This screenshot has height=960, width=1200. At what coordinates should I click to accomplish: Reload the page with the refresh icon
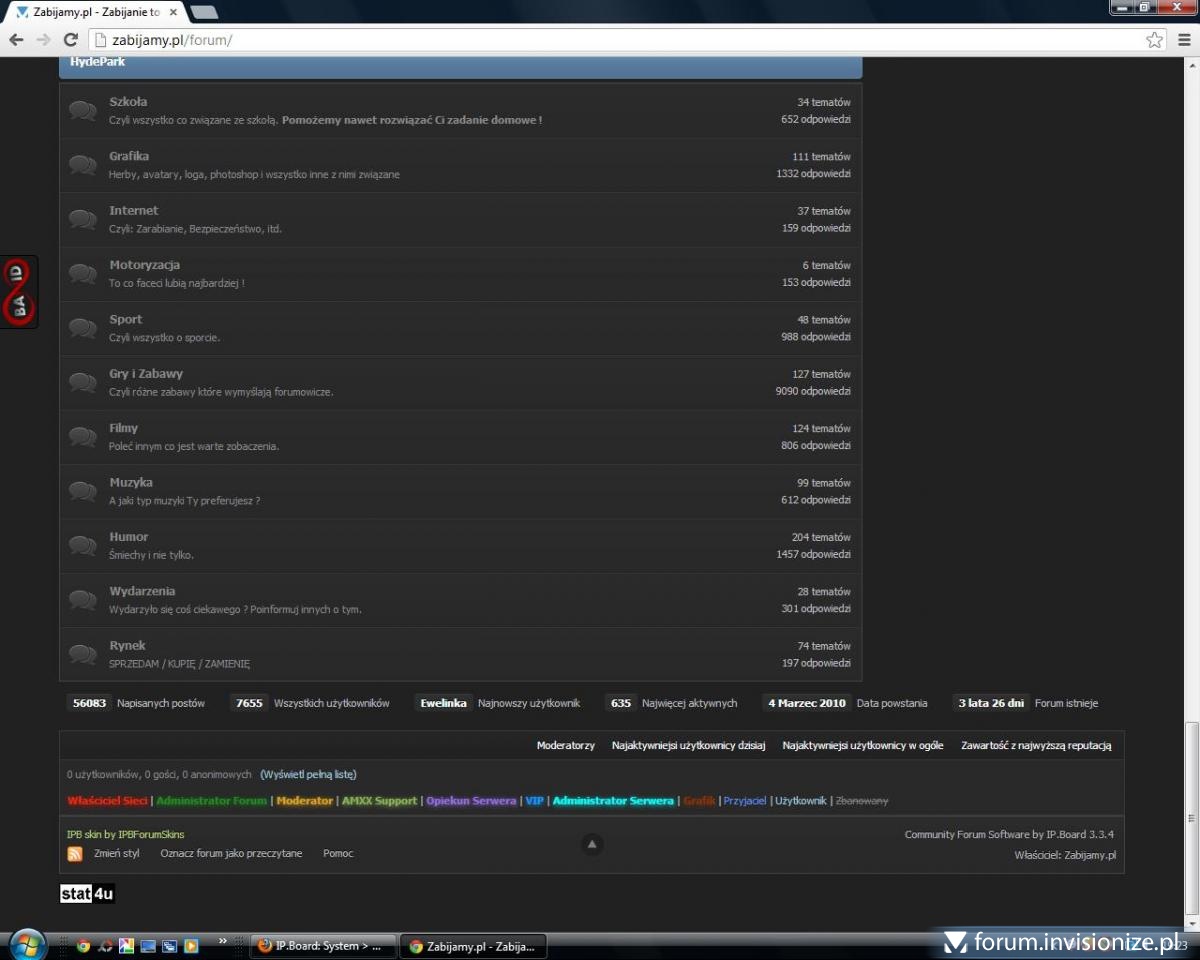click(70, 40)
